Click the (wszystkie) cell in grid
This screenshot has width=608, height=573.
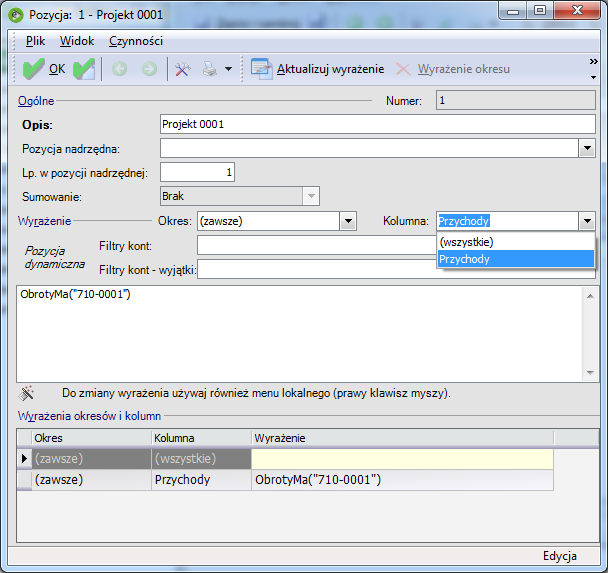201,459
